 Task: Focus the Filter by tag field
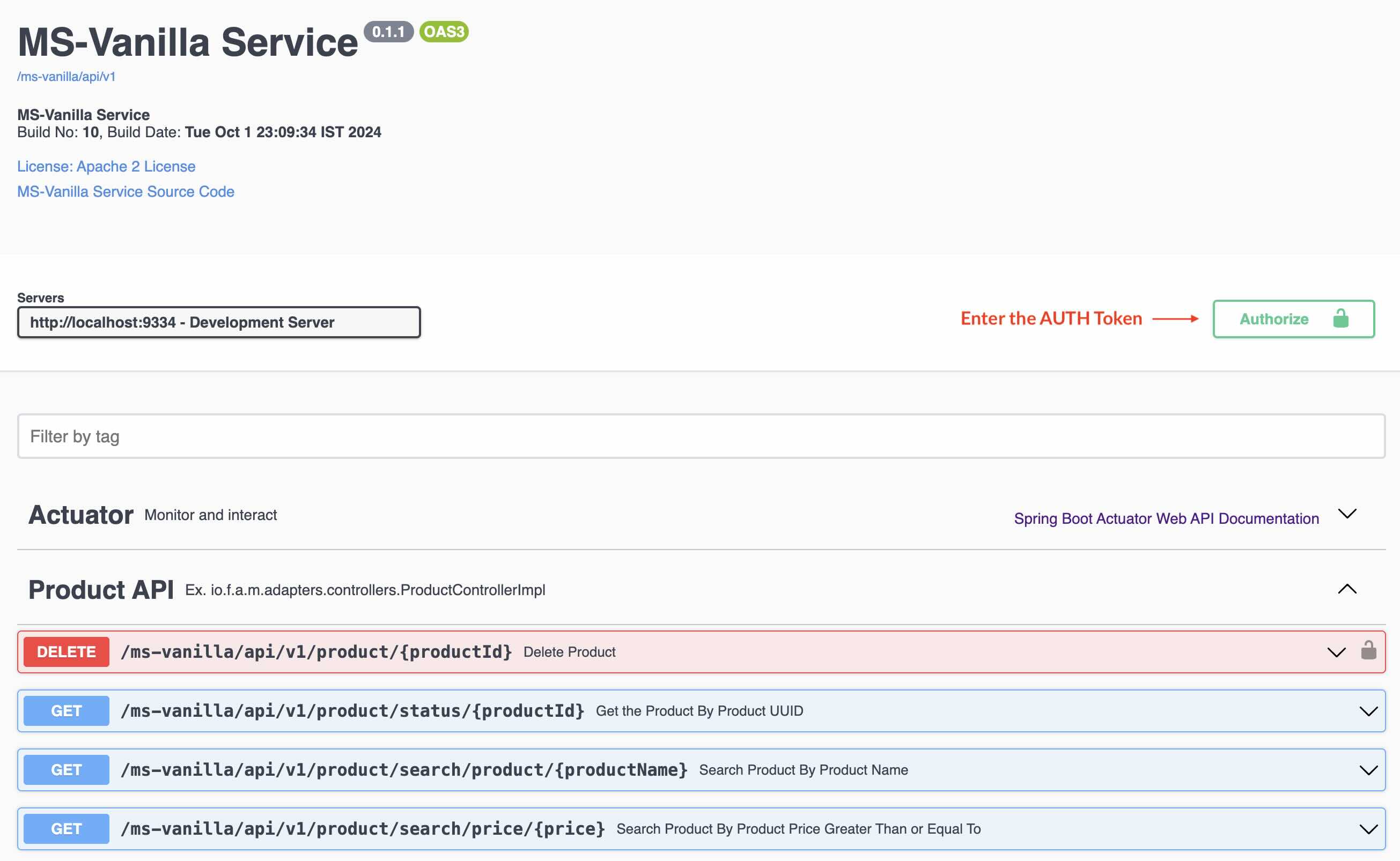(x=701, y=436)
